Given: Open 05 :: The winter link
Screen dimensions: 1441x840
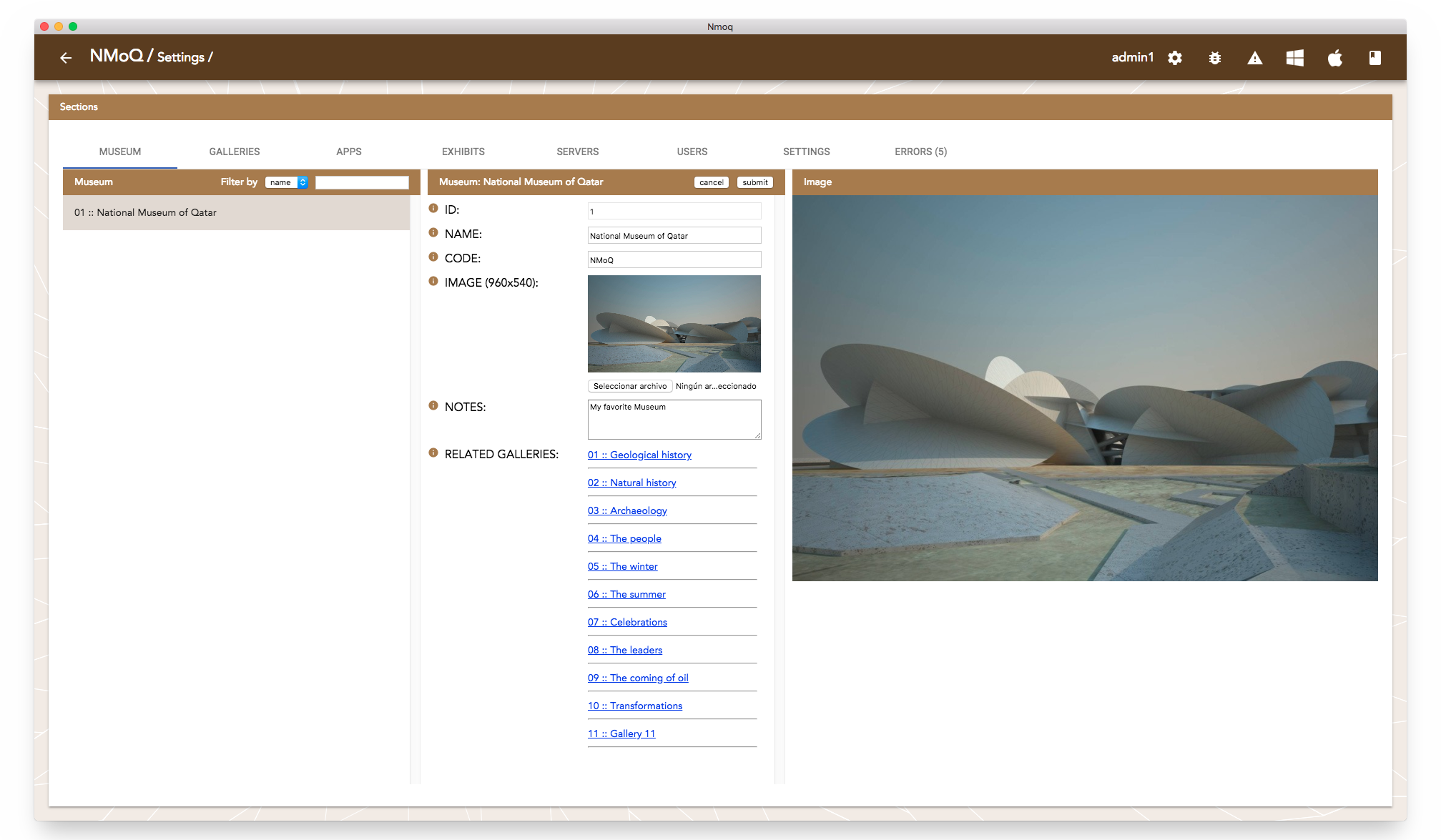Looking at the screenshot, I should 623,566.
